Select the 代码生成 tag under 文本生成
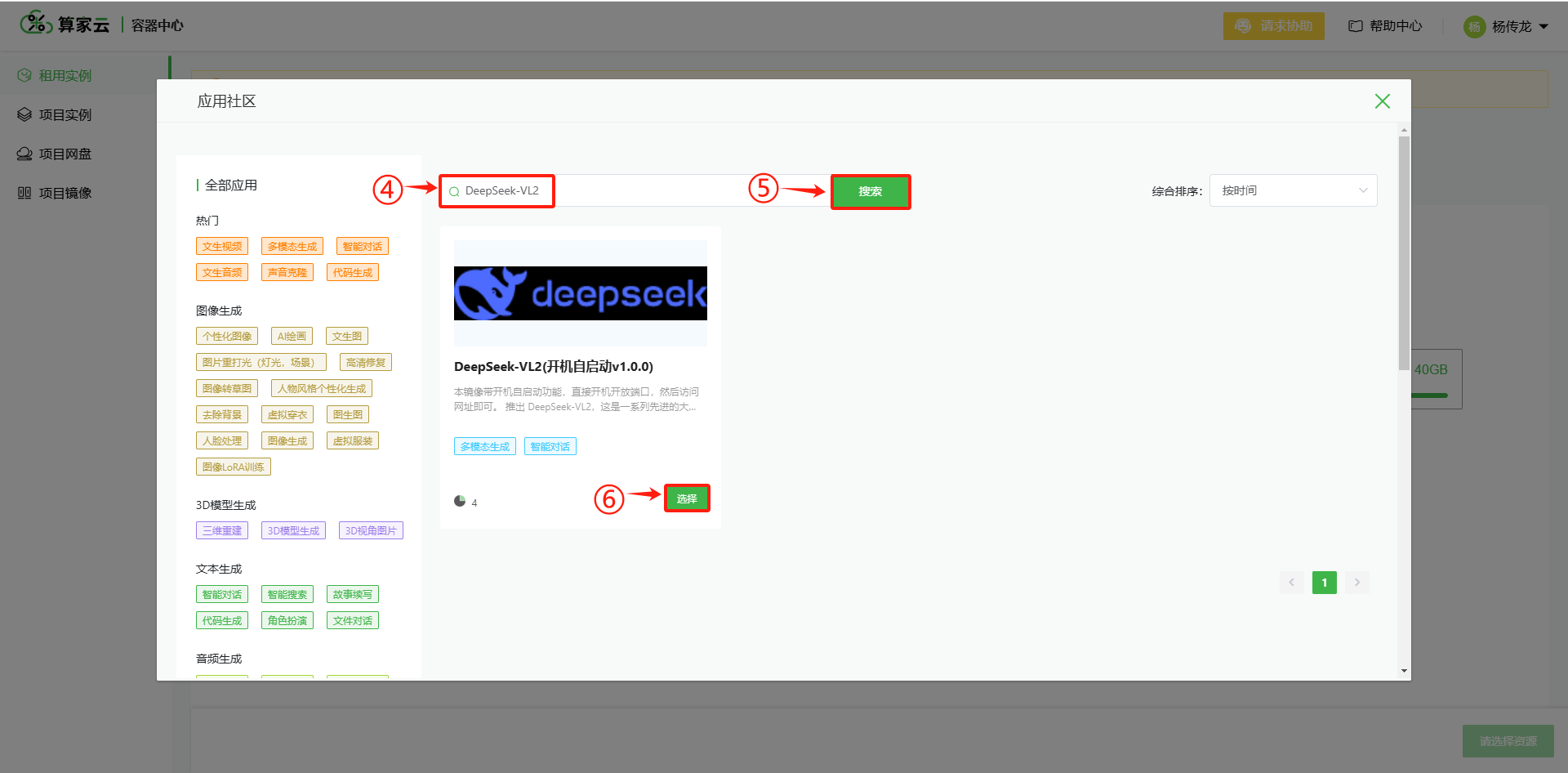 [x=222, y=621]
